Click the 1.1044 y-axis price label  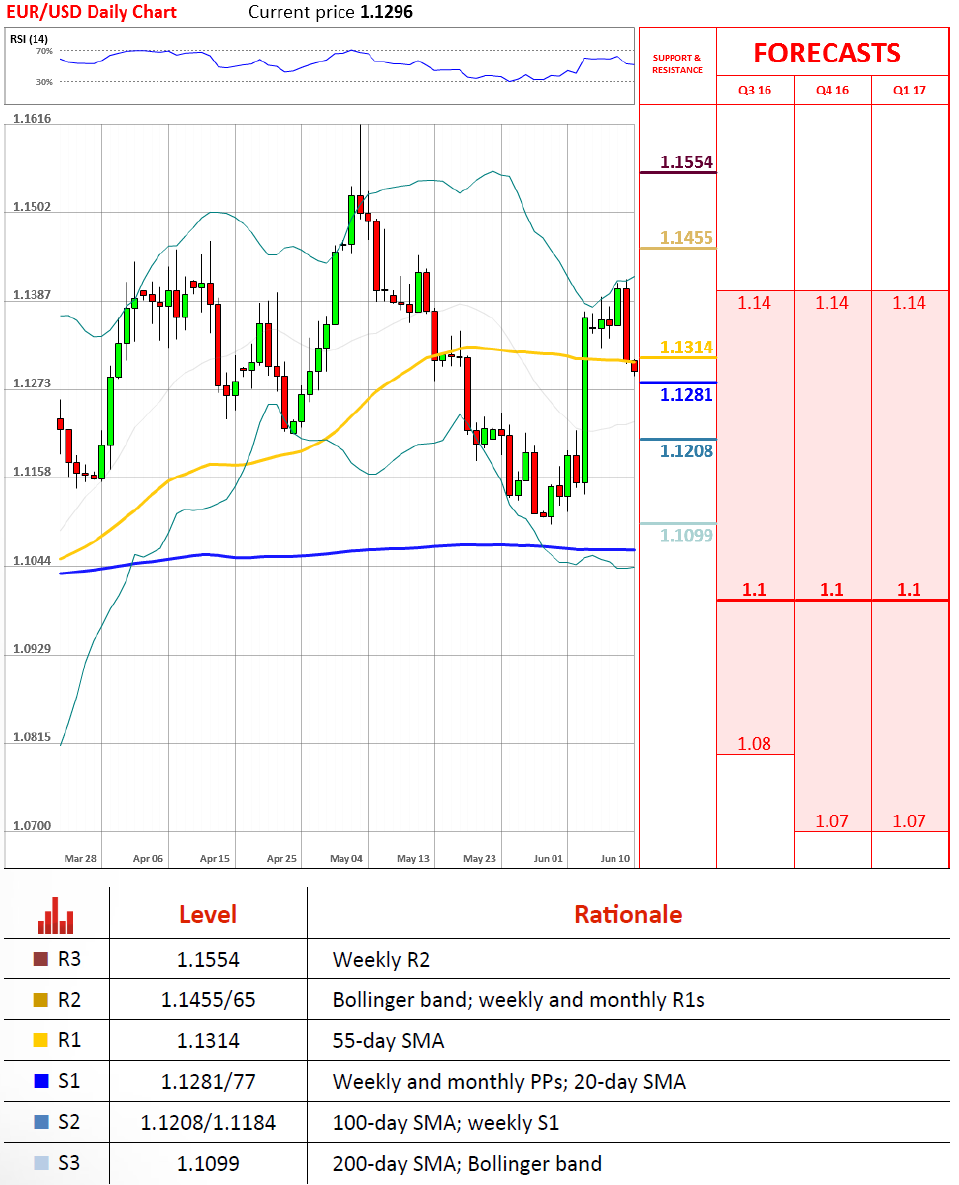point(32,560)
